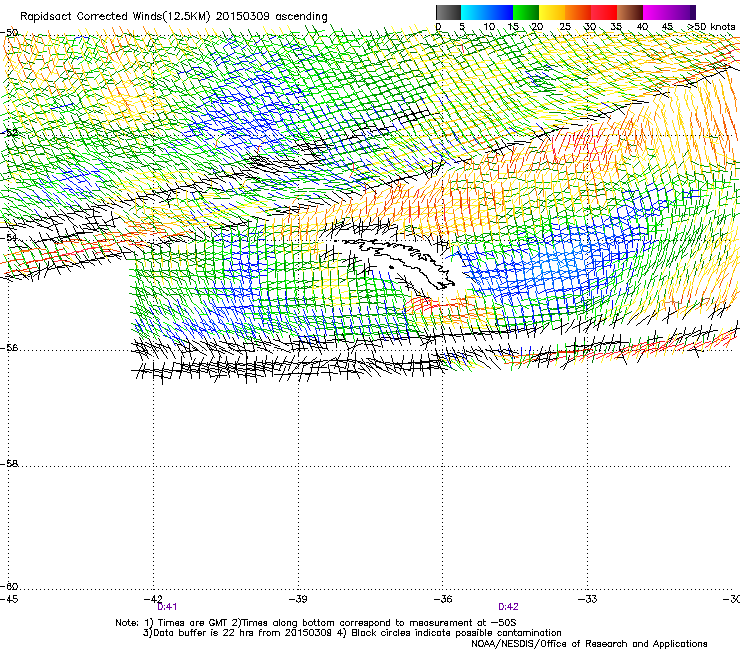Screen dimensions: 740x650
Task: Click the purple ':42' swath time label
Action: pos(508,607)
